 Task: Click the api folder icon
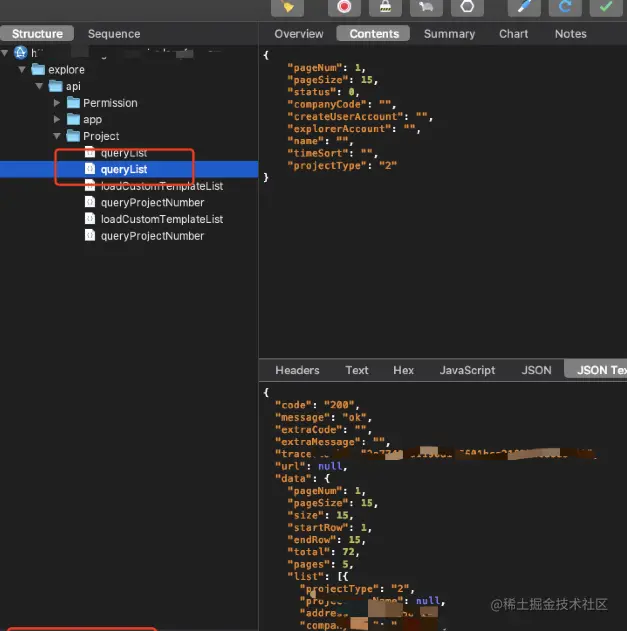[56, 86]
